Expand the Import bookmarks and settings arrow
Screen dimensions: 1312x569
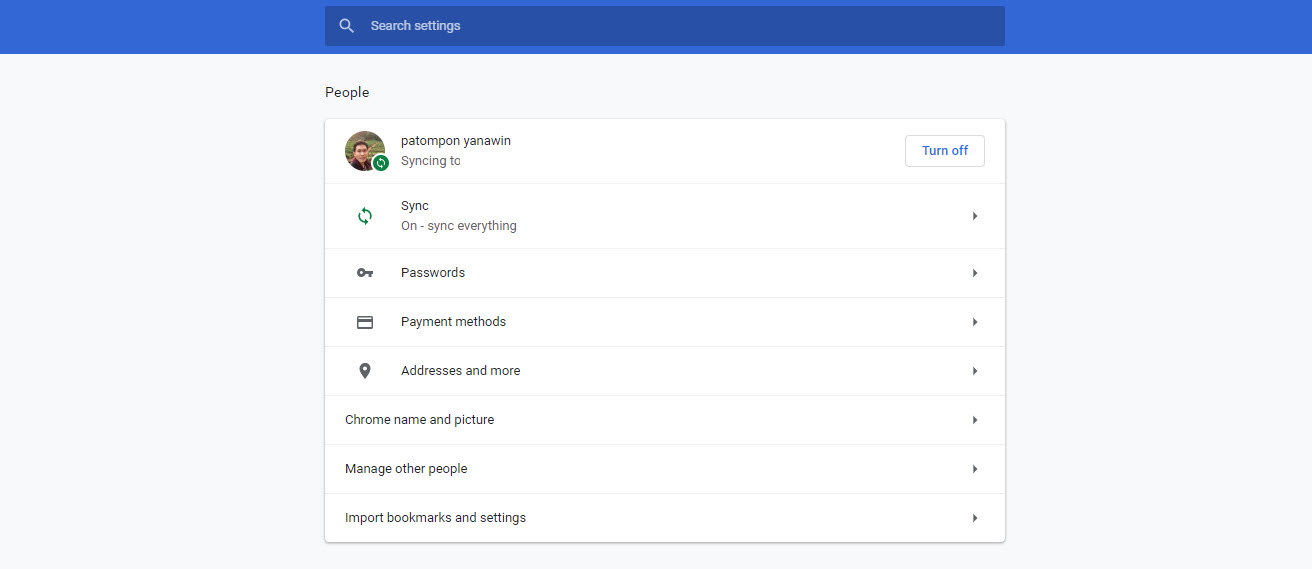pyautogui.click(x=975, y=518)
